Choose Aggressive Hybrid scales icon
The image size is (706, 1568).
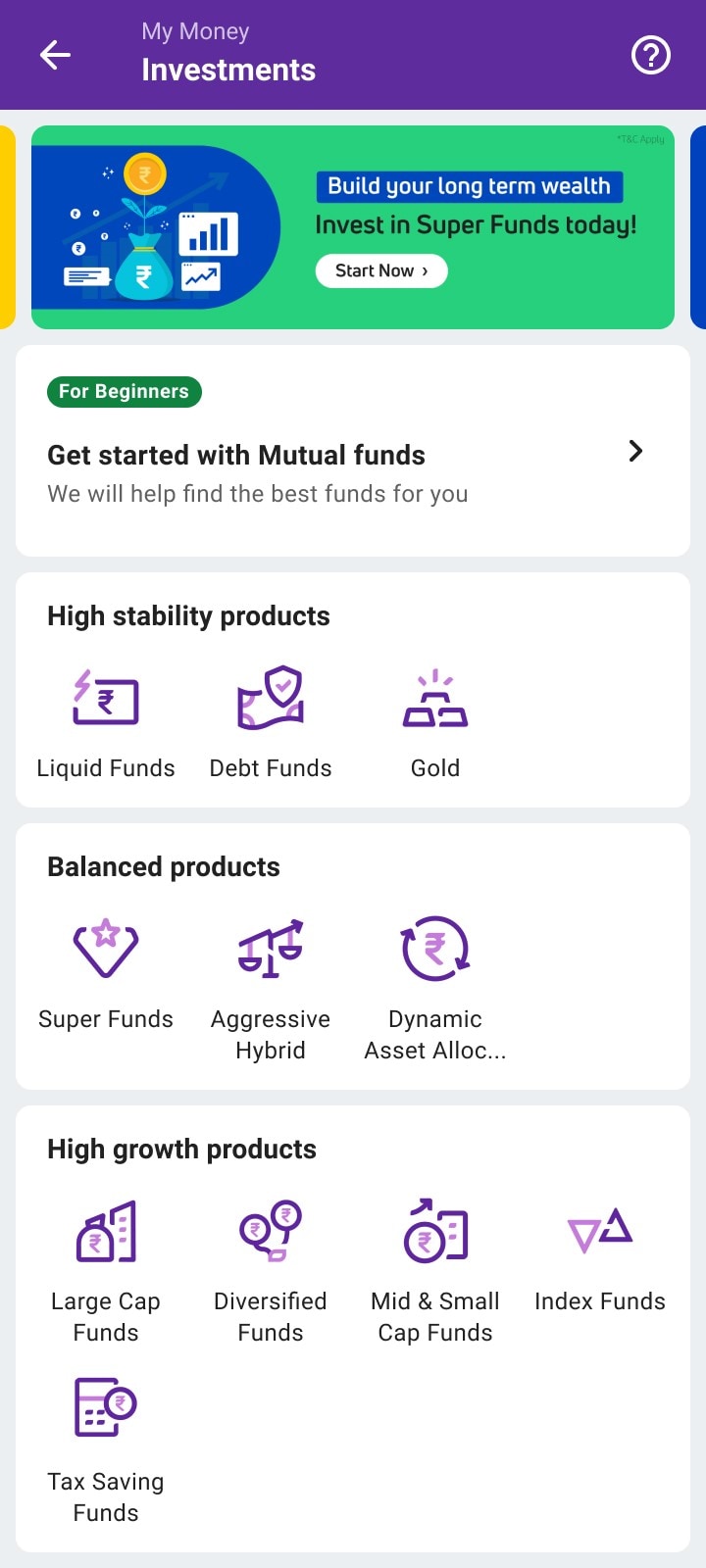(x=271, y=949)
